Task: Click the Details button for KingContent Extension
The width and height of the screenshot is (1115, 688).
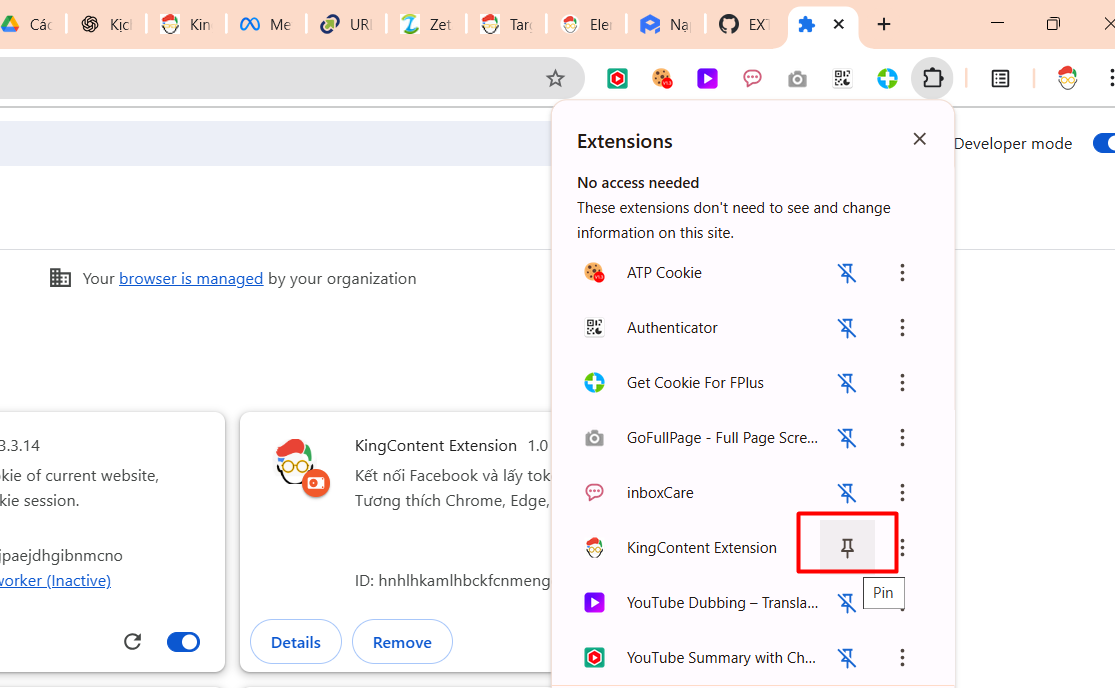Action: 296,642
